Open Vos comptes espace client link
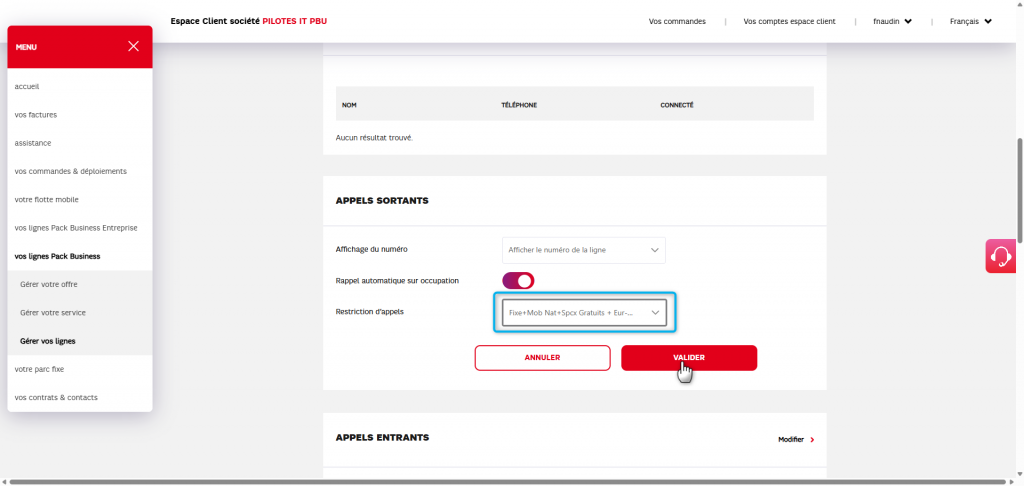 point(789,22)
